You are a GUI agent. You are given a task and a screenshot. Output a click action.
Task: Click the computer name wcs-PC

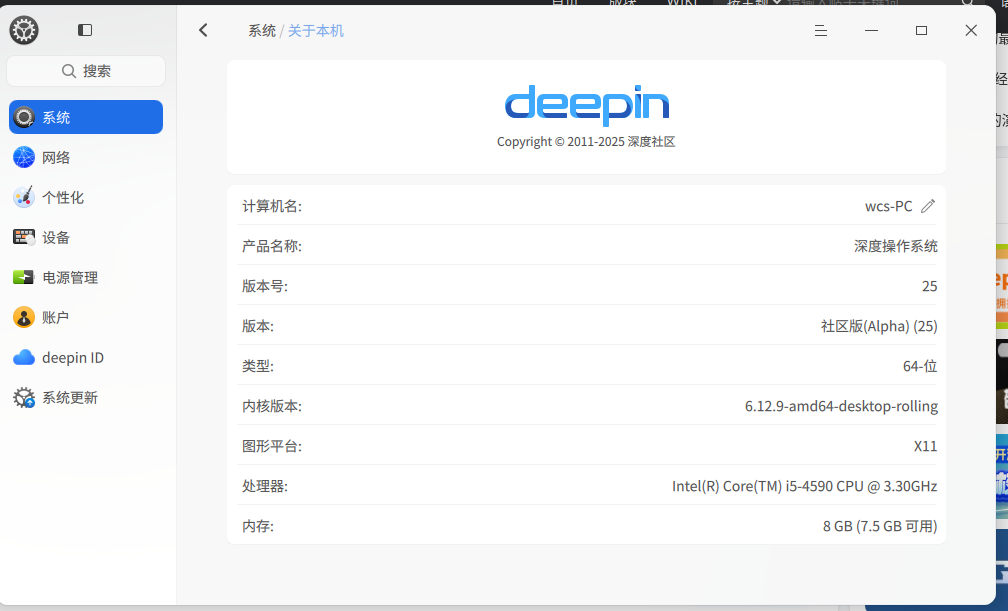click(888, 206)
